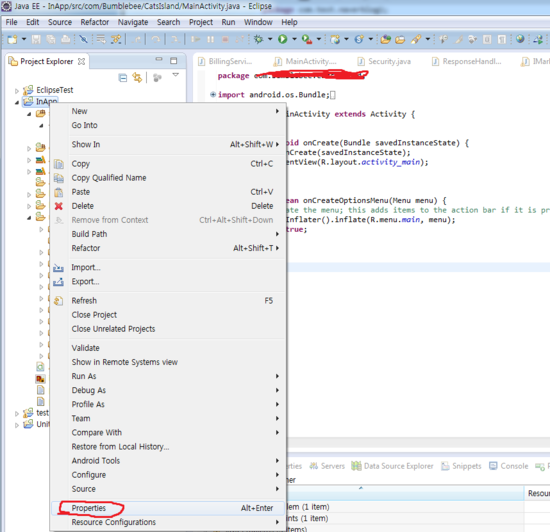Open the Navigate menu
The image size is (550, 532).
point(133,22)
